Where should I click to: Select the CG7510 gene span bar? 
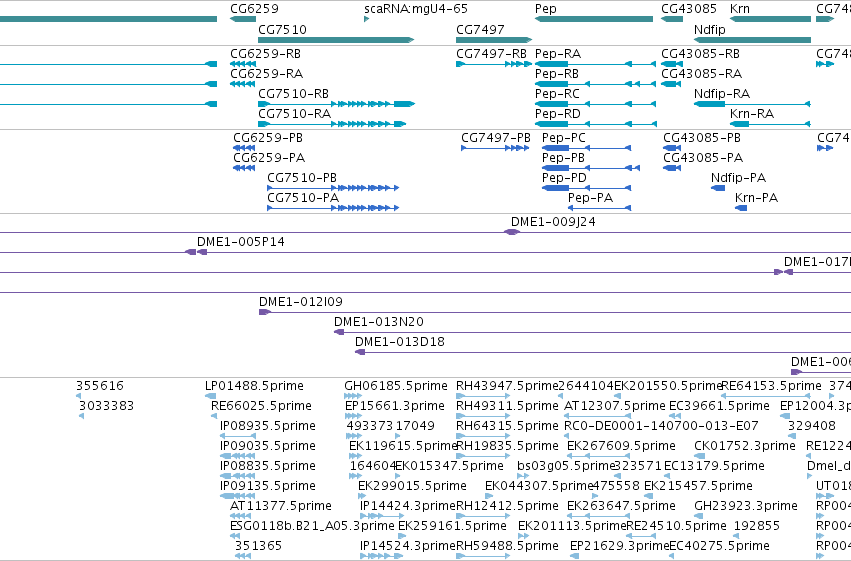pos(336,40)
